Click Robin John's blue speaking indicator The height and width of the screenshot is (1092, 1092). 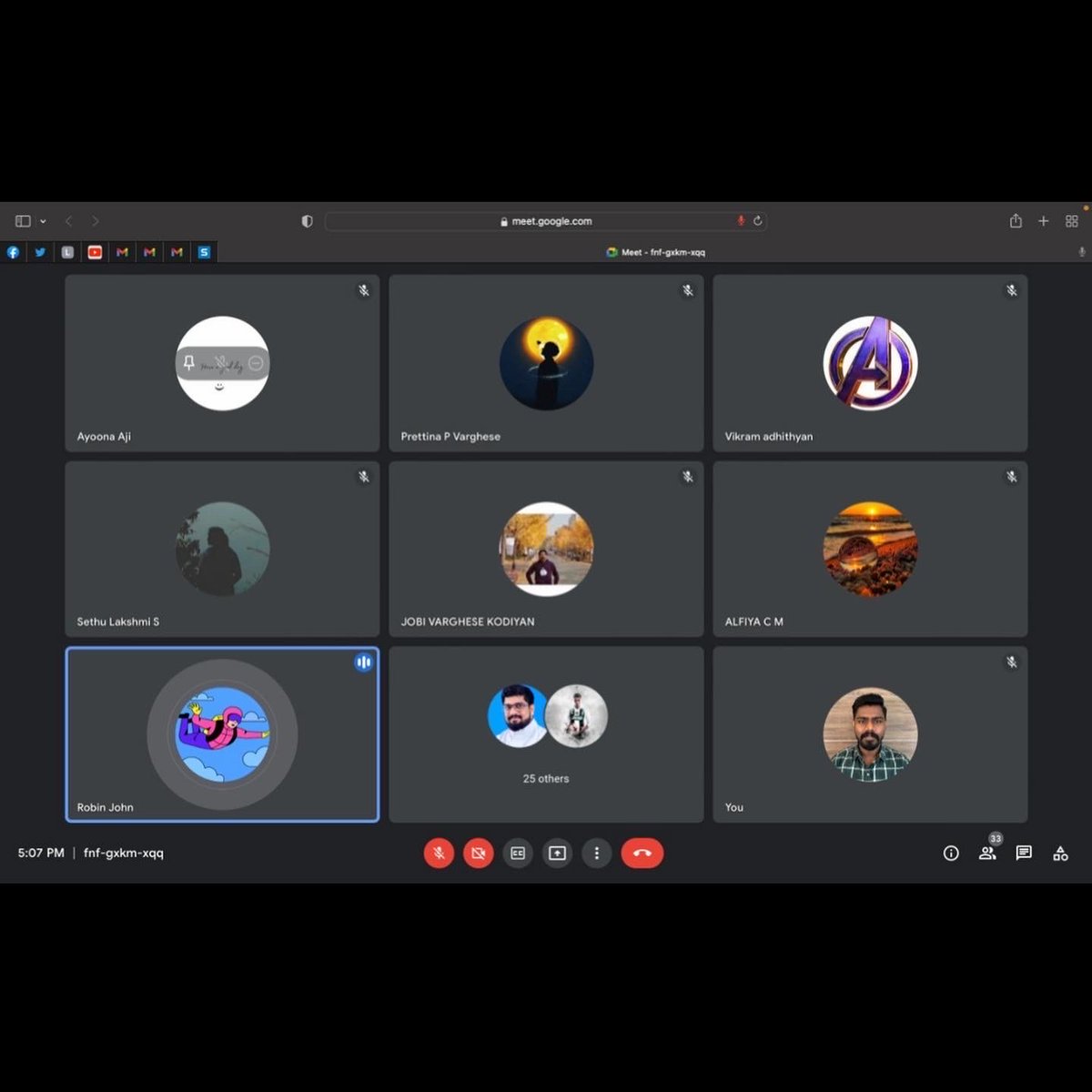point(363,662)
